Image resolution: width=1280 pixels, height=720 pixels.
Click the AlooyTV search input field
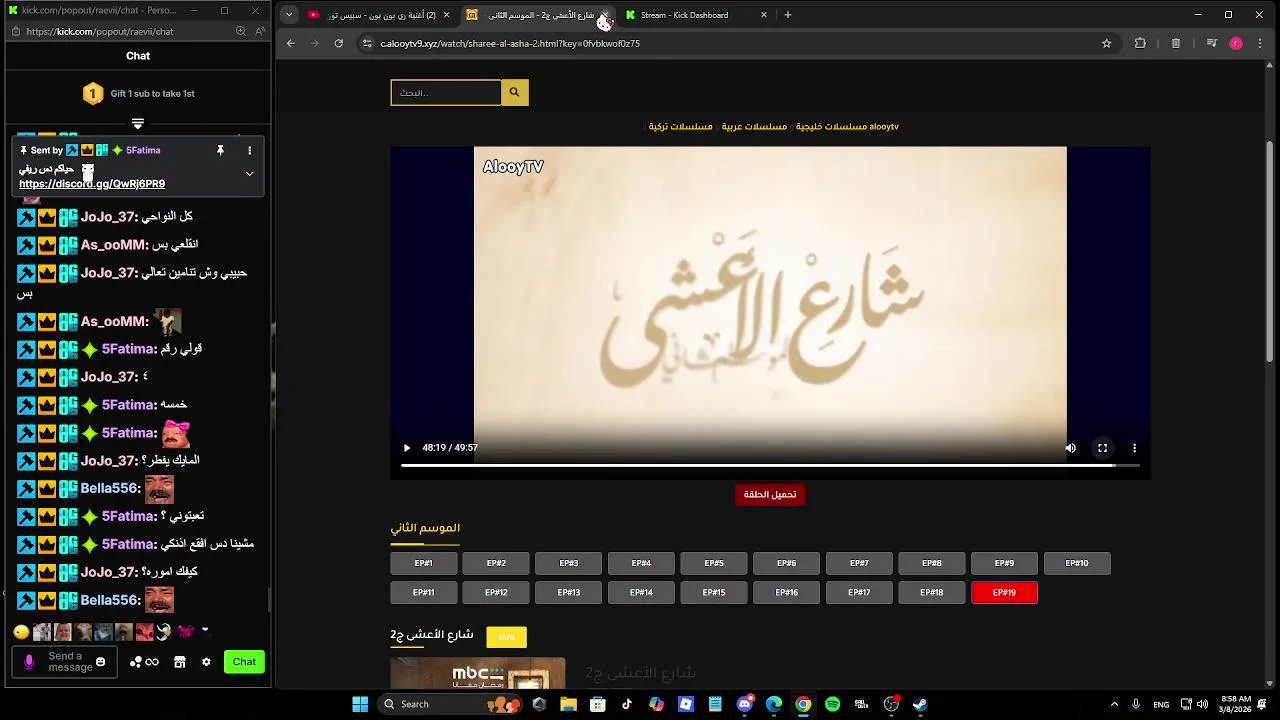click(x=446, y=92)
